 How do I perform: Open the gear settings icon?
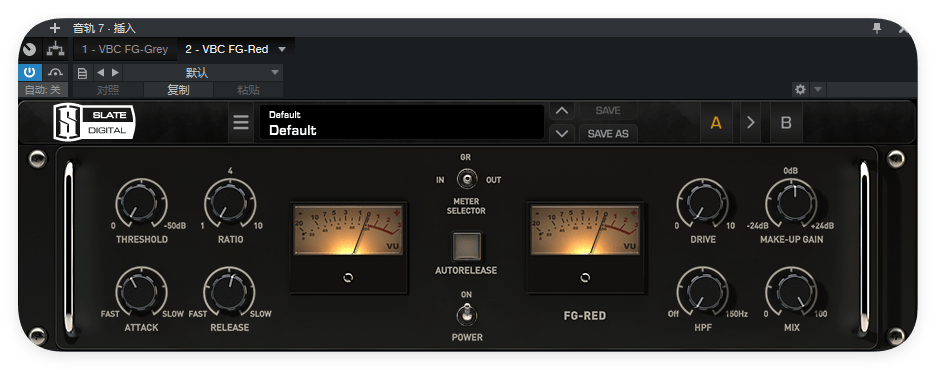[800, 90]
